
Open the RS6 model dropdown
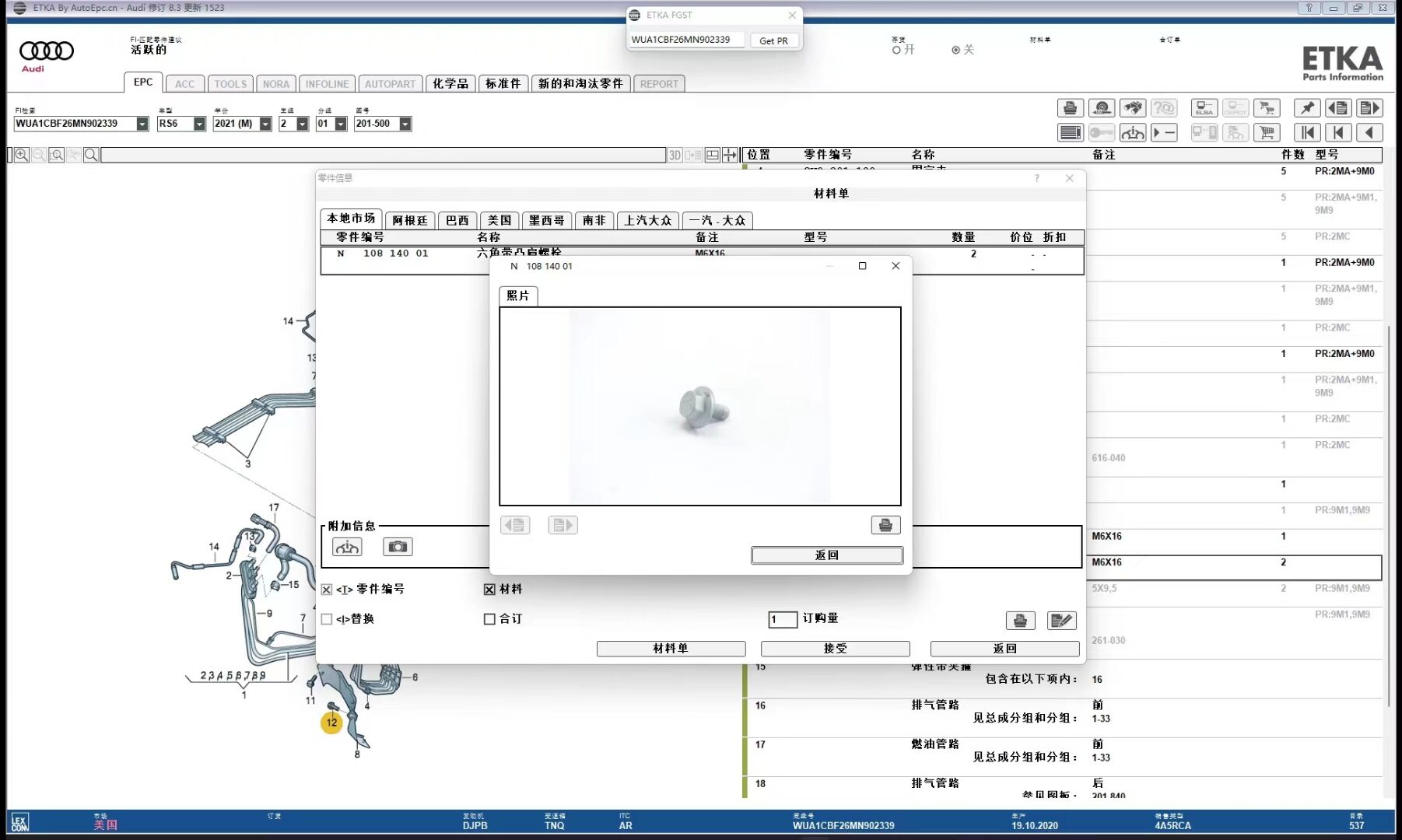[199, 124]
